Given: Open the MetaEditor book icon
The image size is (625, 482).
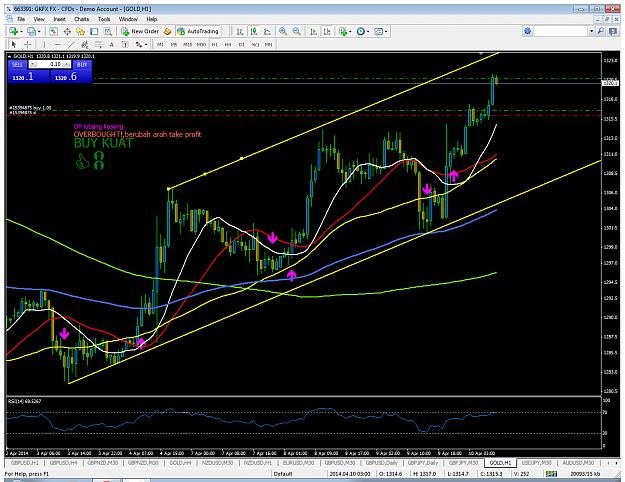Looking at the screenshot, I should click(x=167, y=31).
